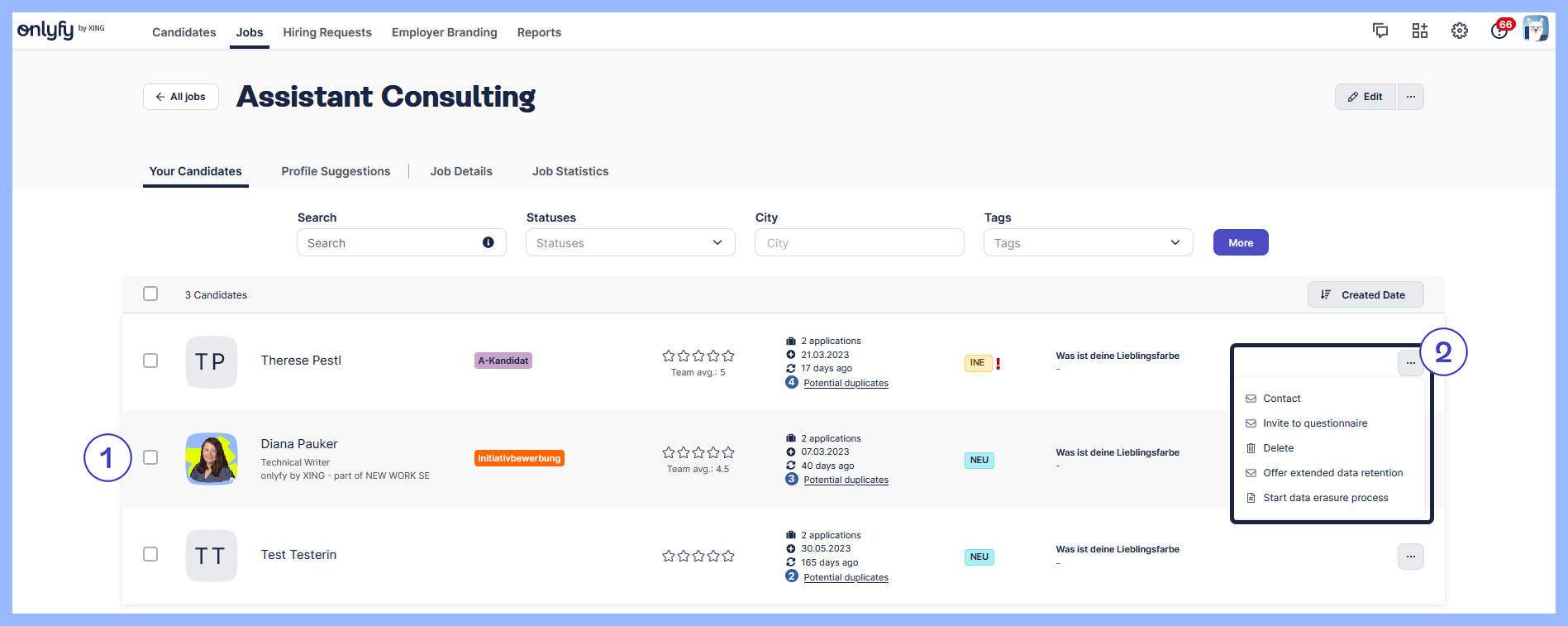Screen dimensions: 1568x626
Task: Open Potential duplicates link for Diana Pauker
Action: (846, 480)
